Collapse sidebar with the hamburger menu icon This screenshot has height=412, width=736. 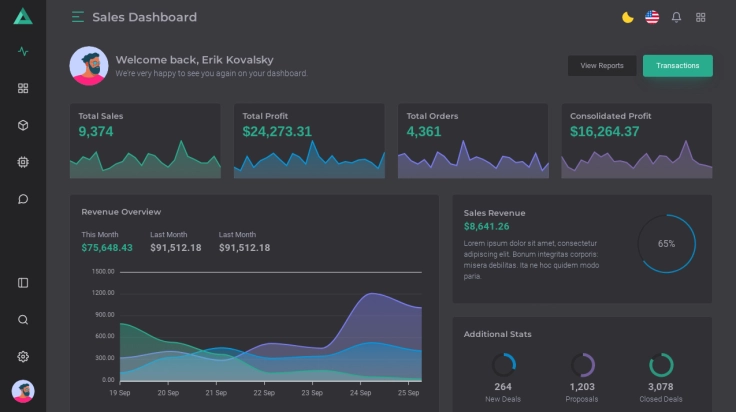point(78,17)
